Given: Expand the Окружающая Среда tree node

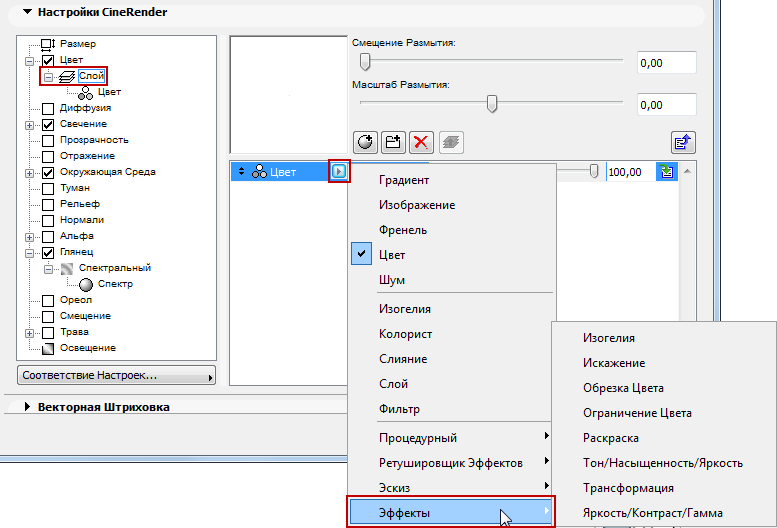Looking at the screenshot, I should (x=30, y=173).
